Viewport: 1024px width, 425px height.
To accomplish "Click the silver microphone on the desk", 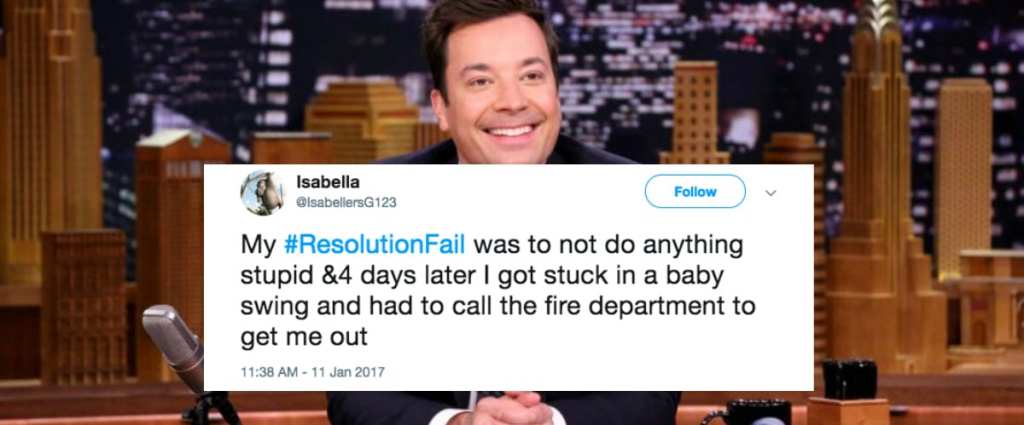I will 175,345.
